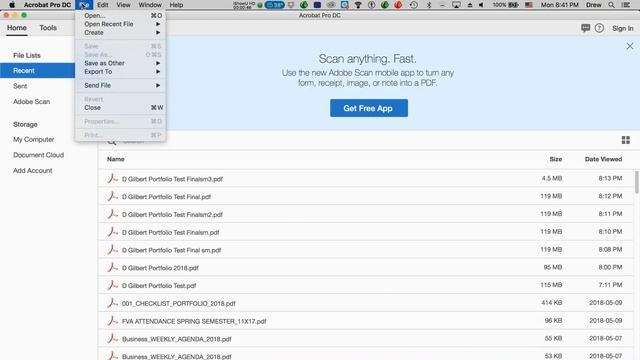Click the AirPlay display icon in menu bar
This screenshot has width=640, height=360.
pos(456,5)
